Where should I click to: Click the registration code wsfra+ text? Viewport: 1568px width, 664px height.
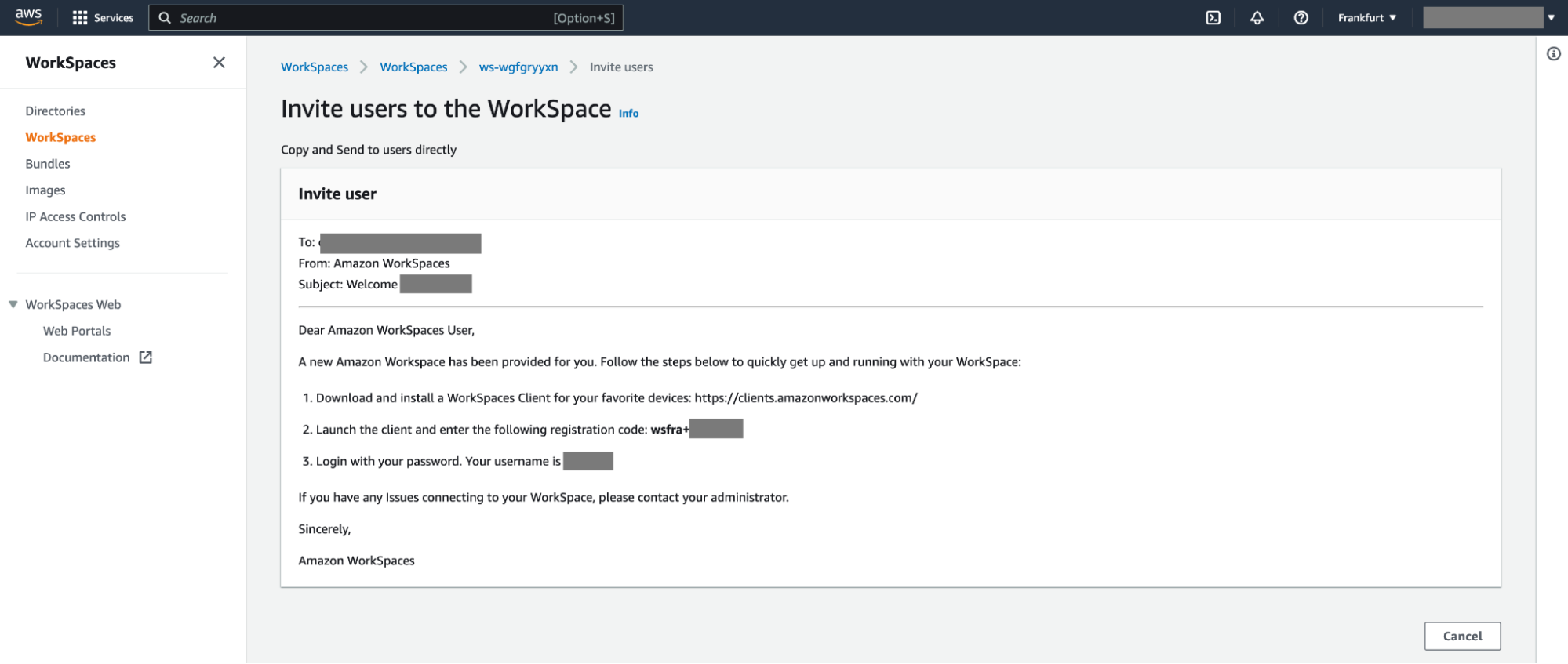(670, 430)
